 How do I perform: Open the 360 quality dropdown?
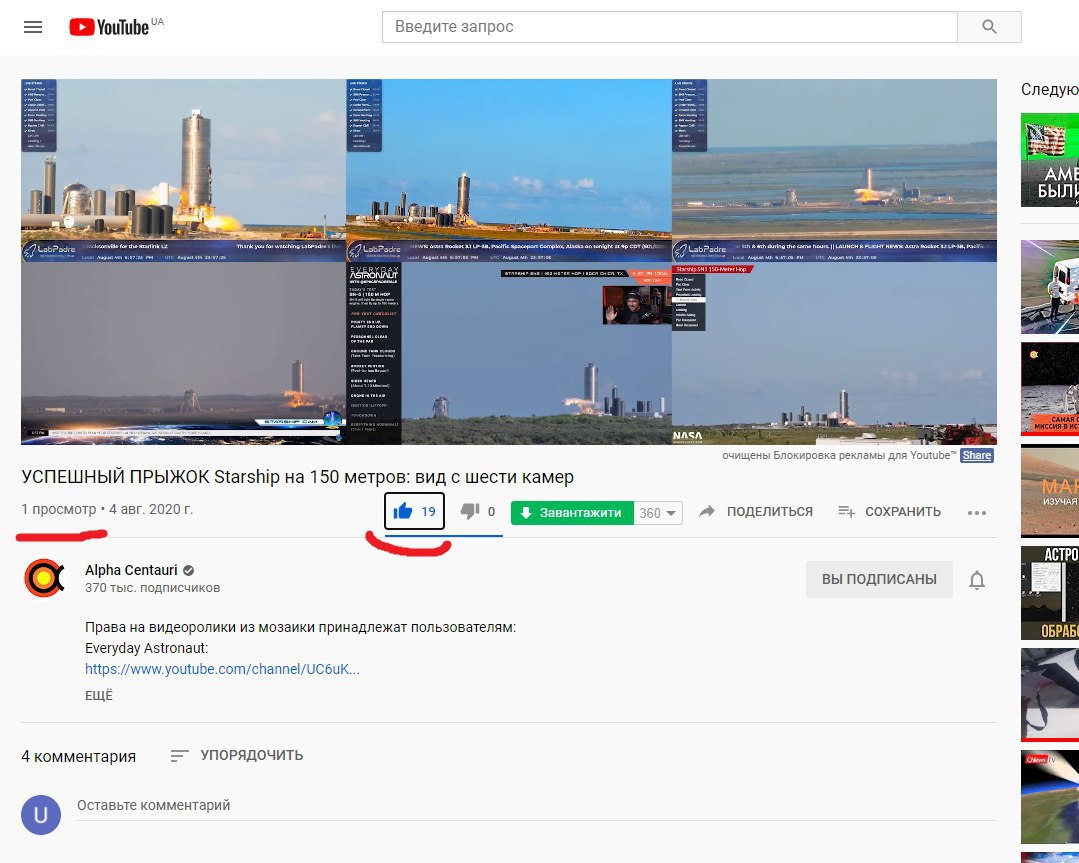coord(658,513)
